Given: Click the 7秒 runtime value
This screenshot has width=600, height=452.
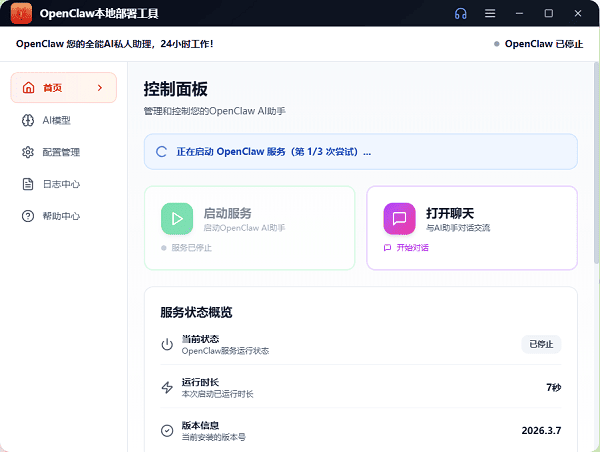Looking at the screenshot, I should [553, 387].
